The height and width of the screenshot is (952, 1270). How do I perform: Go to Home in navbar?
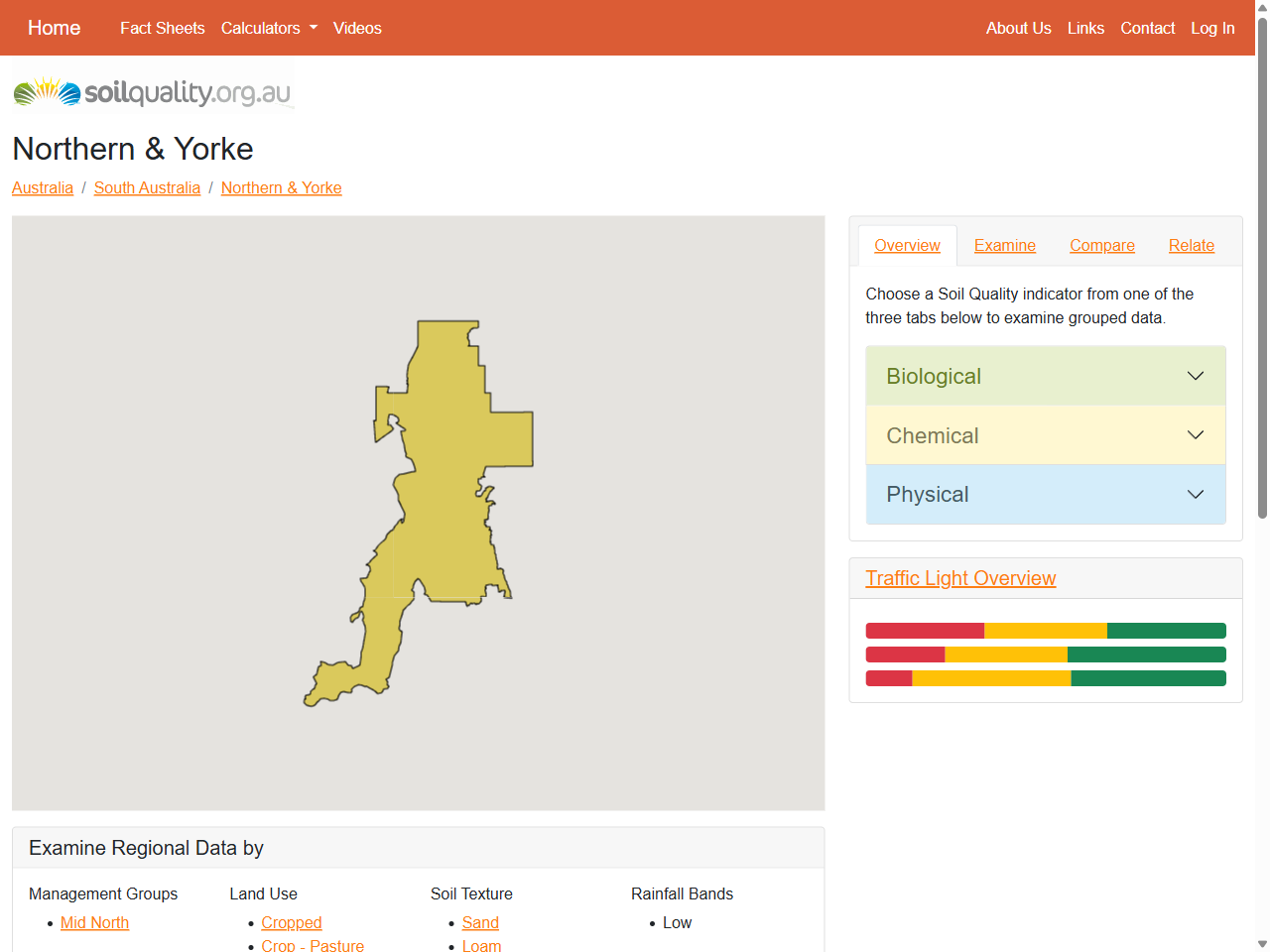(x=54, y=28)
